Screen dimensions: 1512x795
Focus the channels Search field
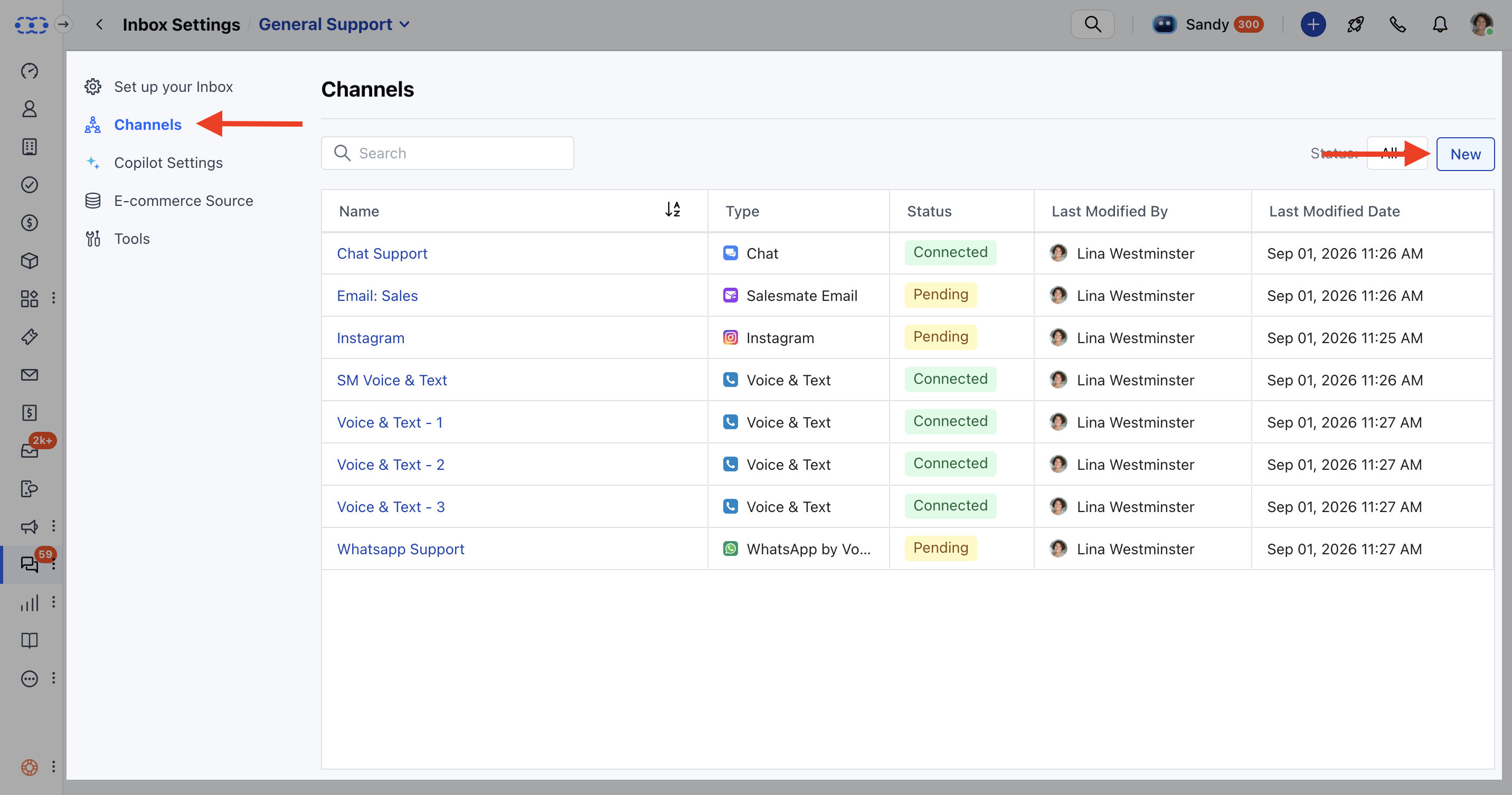447,153
